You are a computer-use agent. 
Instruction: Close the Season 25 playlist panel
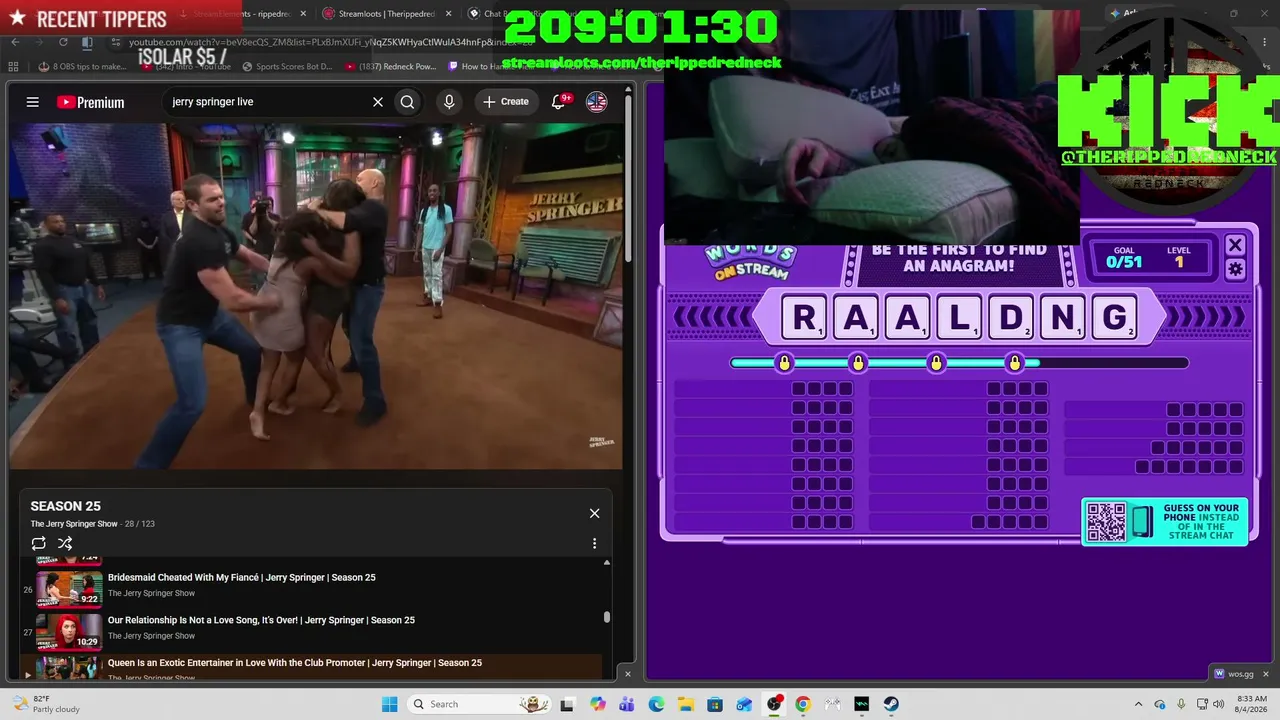(594, 513)
